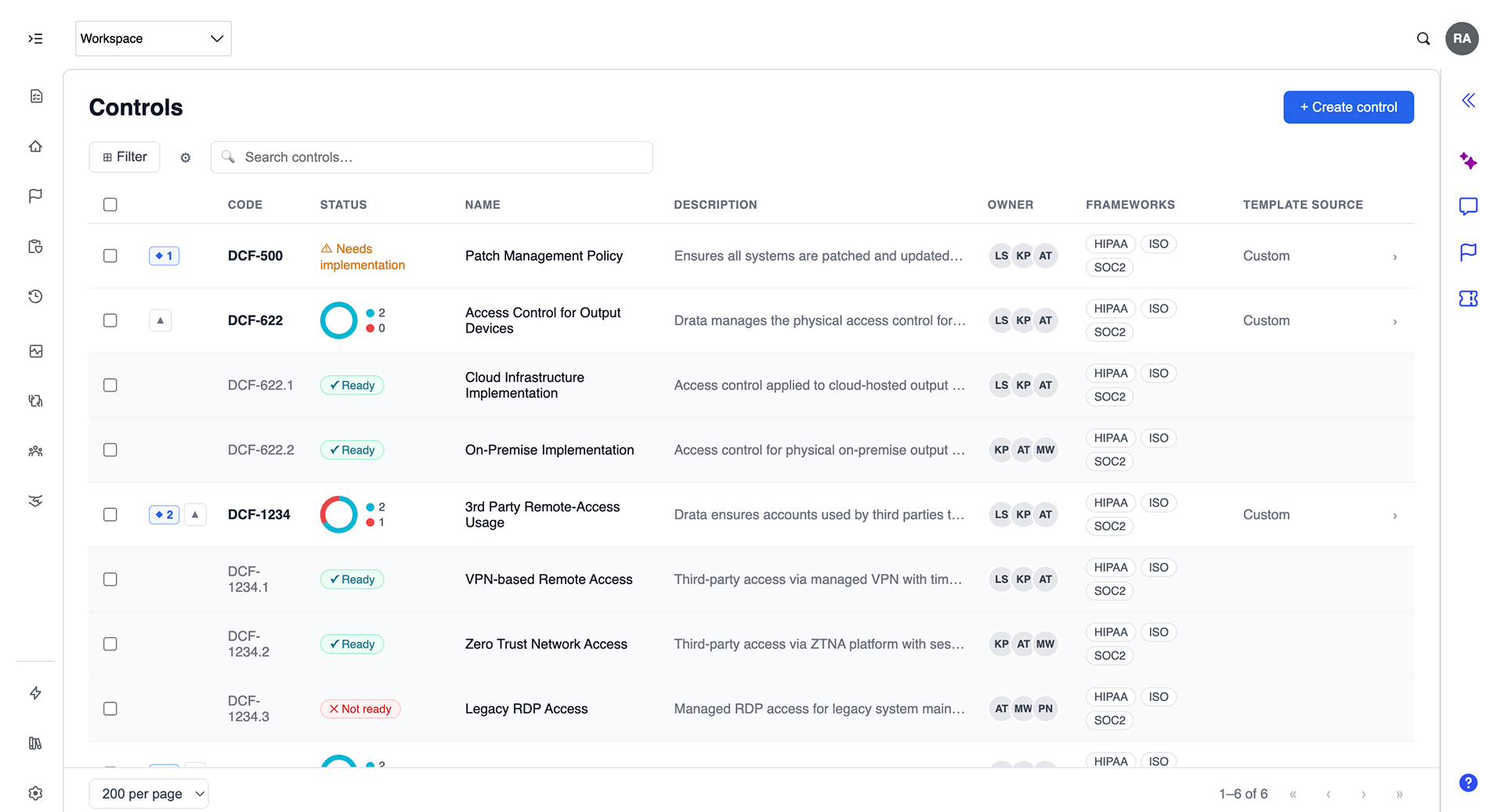Open the people group sidebar icon
Image resolution: width=1504 pixels, height=812 pixels.
35,451
